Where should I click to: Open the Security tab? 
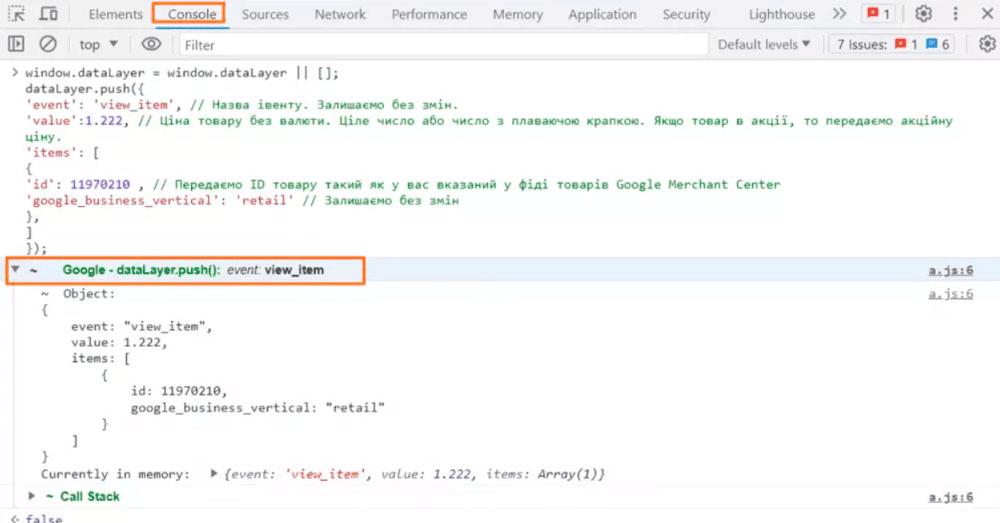pyautogui.click(x=686, y=14)
